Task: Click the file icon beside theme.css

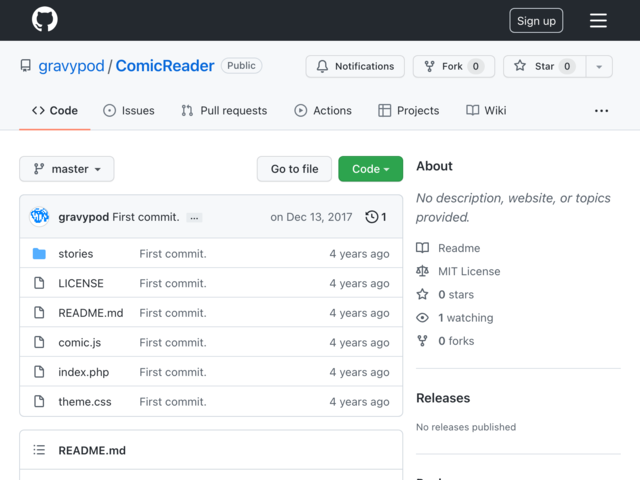Action: 39,401
